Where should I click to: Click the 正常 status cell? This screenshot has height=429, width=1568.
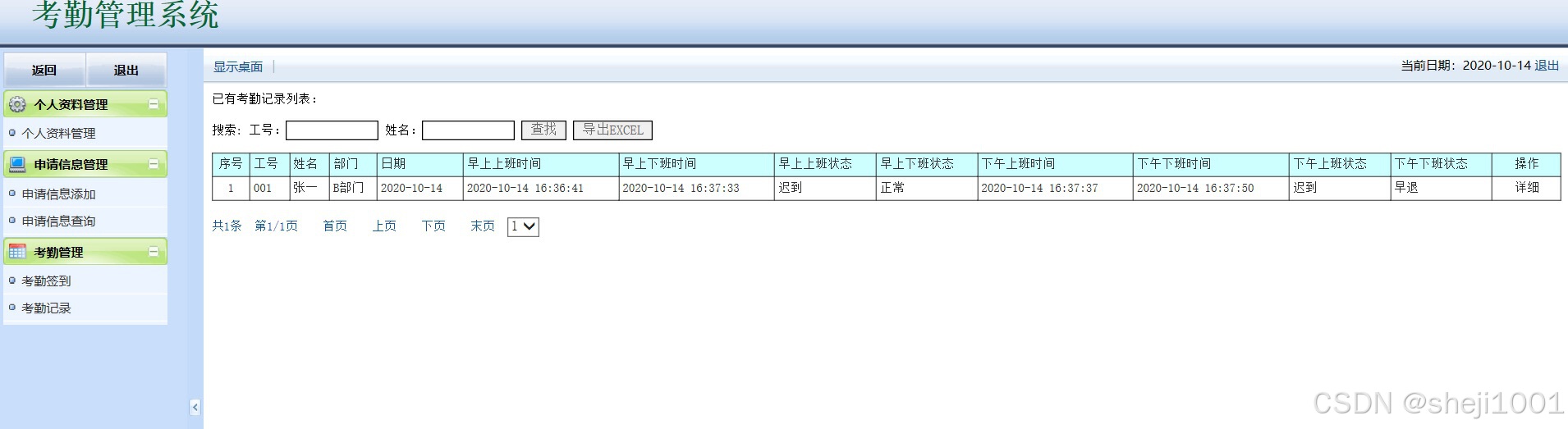(x=927, y=188)
